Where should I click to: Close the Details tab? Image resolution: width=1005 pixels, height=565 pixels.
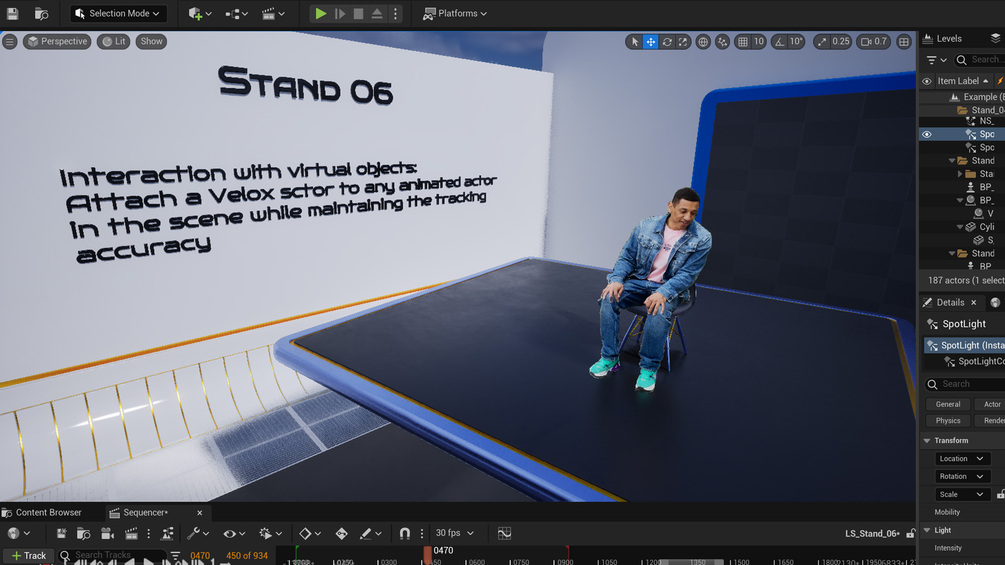click(974, 302)
